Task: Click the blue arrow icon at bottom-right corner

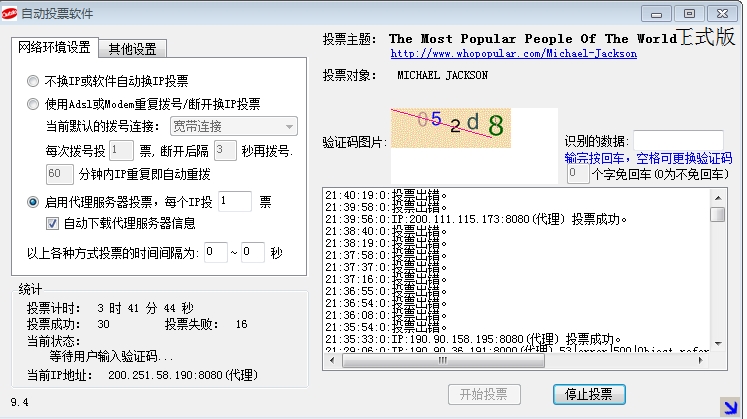Action: click(730, 408)
